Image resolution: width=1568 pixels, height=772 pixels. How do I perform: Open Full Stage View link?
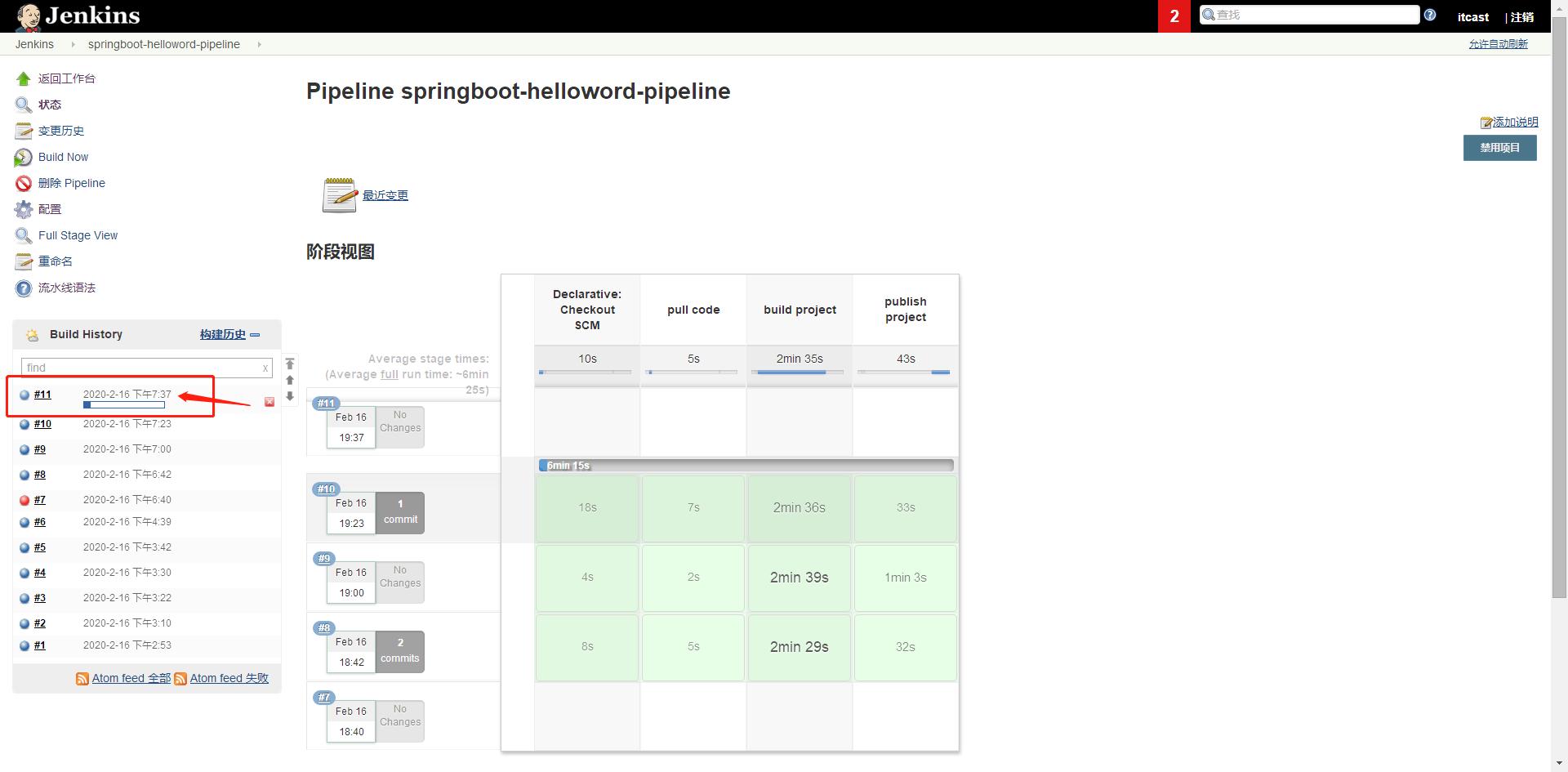(x=78, y=235)
